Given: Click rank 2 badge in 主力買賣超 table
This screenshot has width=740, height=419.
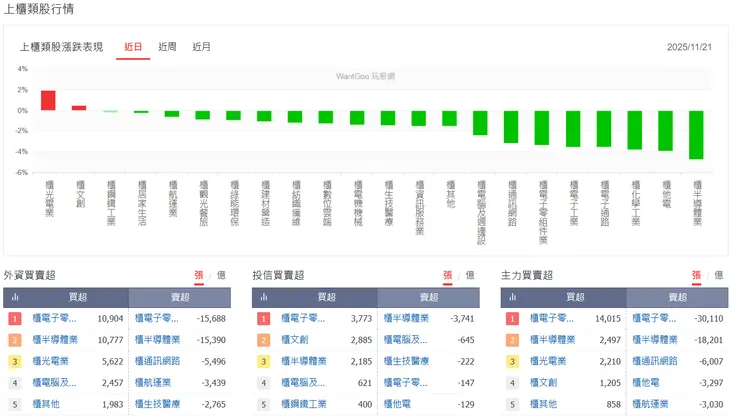Looking at the screenshot, I should tap(512, 340).
